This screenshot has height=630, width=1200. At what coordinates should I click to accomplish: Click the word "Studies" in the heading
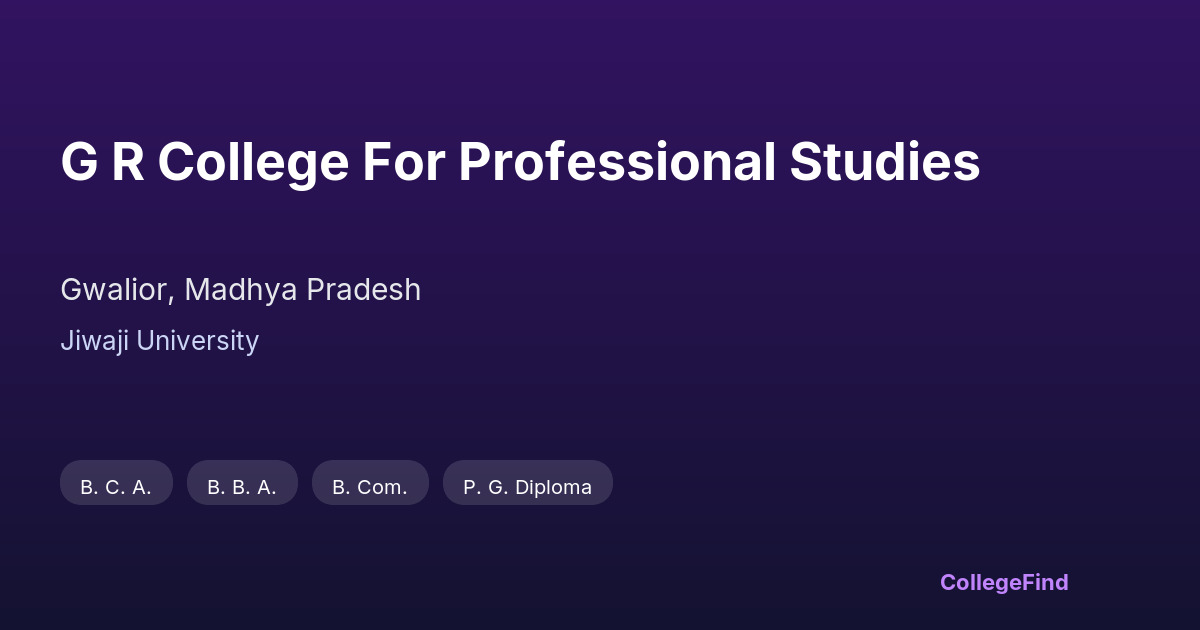click(x=884, y=163)
